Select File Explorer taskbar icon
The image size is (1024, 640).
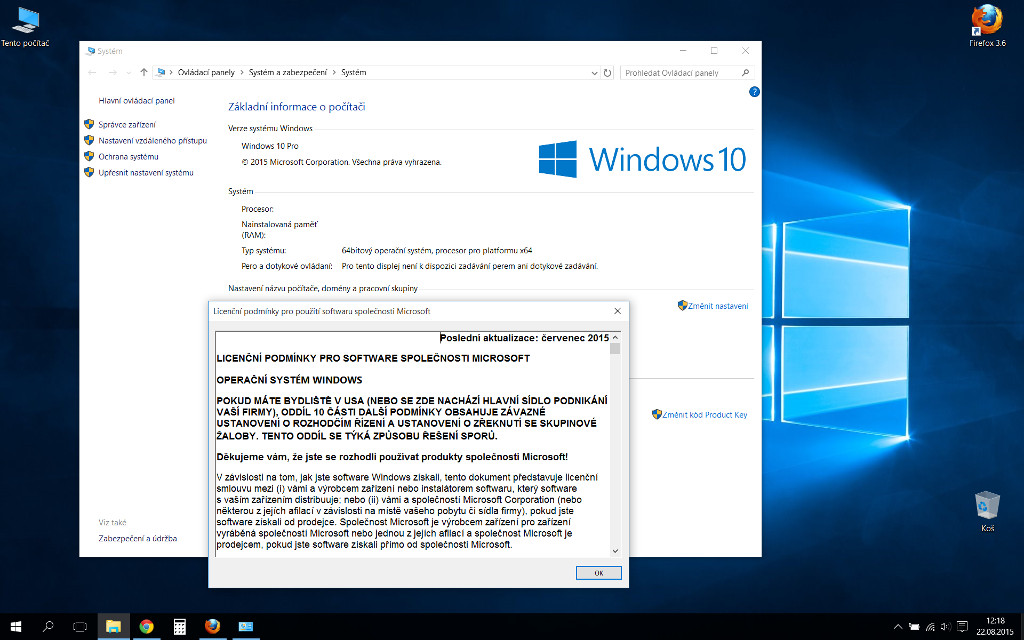click(x=114, y=627)
